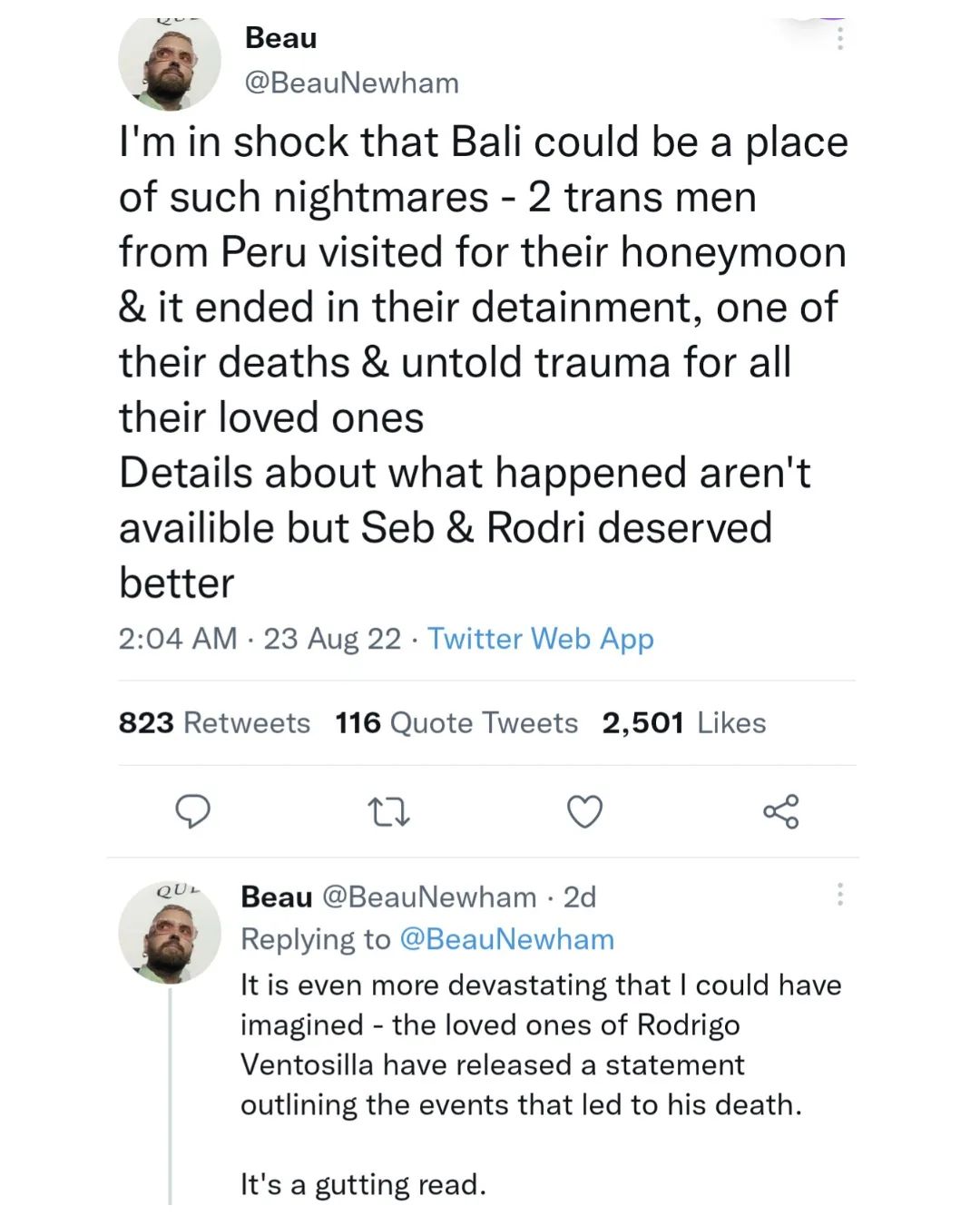Click the 2d timestamp on the reply
980x1225 pixels.
pos(580,897)
